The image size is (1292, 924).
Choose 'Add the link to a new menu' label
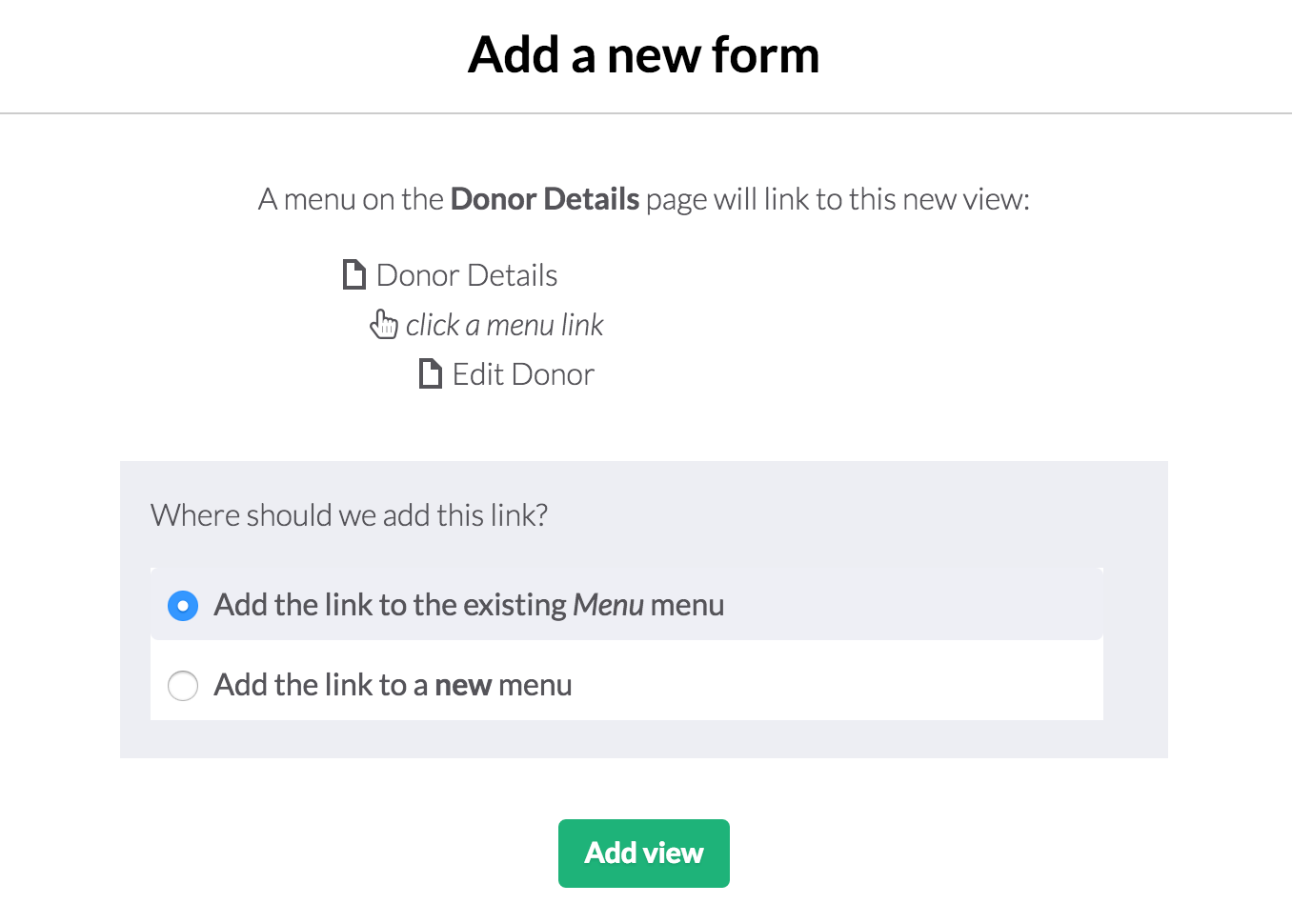[393, 685]
